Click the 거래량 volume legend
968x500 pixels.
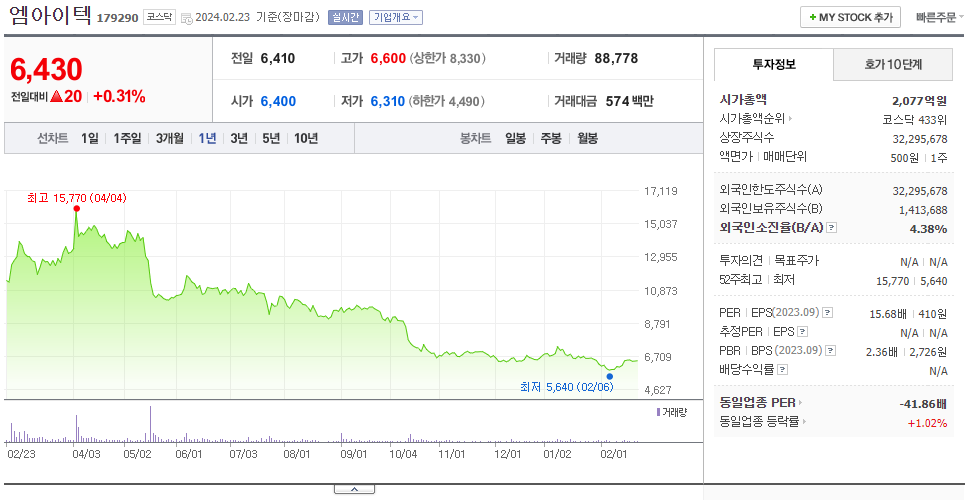[x=672, y=412]
